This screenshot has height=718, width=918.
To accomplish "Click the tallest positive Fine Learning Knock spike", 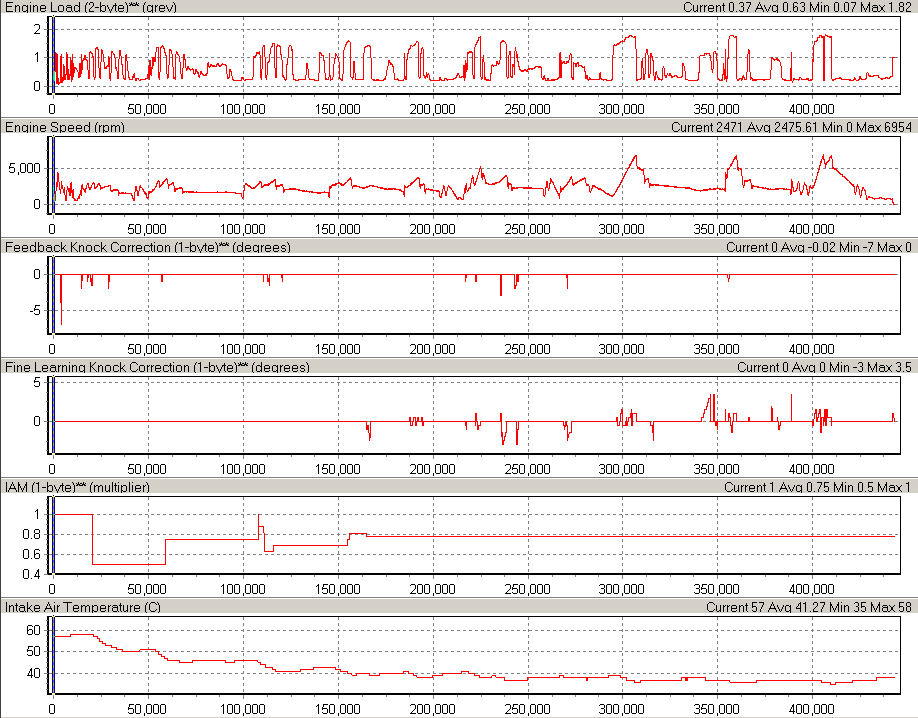I will coord(713,396).
